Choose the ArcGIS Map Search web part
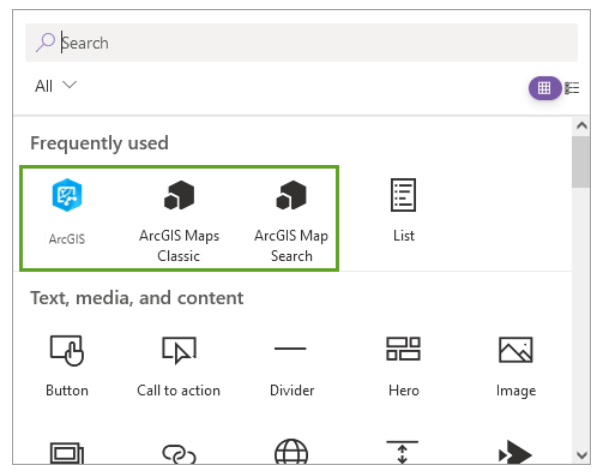The width and height of the screenshot is (607, 472). [291, 221]
